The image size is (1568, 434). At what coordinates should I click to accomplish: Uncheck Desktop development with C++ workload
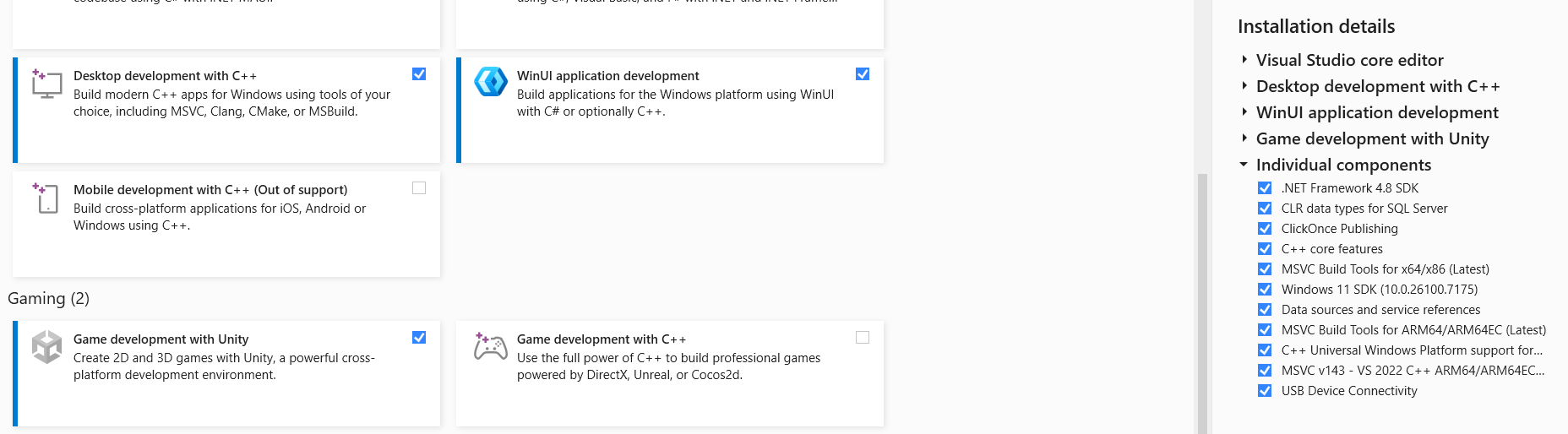click(419, 74)
